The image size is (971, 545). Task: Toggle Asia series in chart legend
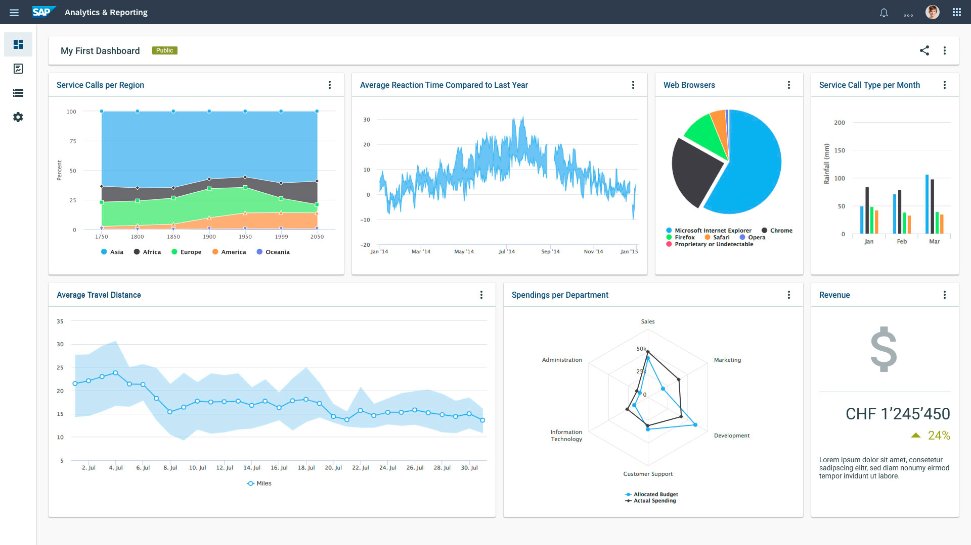tap(112, 252)
